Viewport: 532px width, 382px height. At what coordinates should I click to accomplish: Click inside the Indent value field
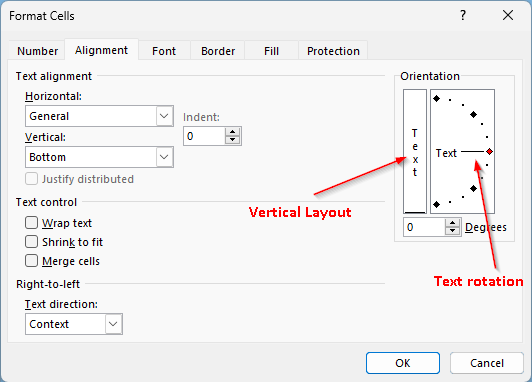click(204, 136)
